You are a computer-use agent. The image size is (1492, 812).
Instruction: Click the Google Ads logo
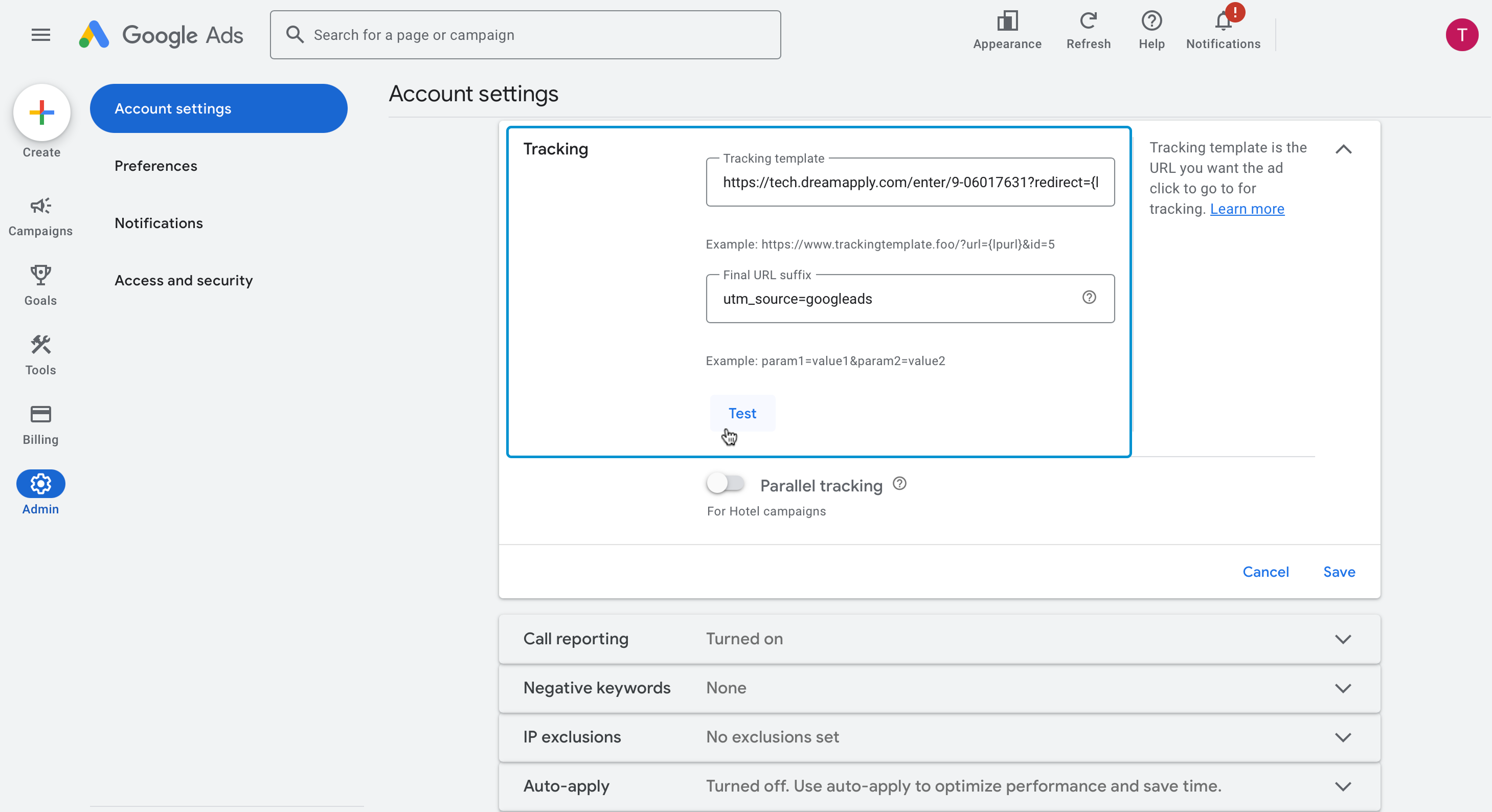coord(161,35)
